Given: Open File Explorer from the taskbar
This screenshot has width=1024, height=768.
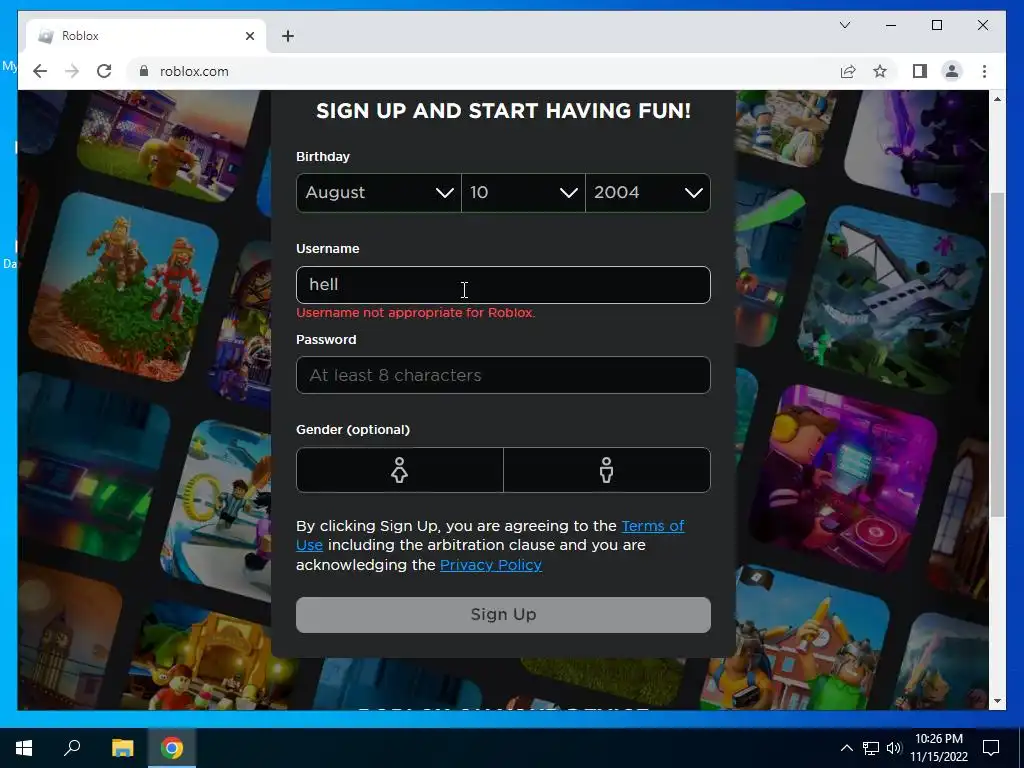Looking at the screenshot, I should point(122,748).
